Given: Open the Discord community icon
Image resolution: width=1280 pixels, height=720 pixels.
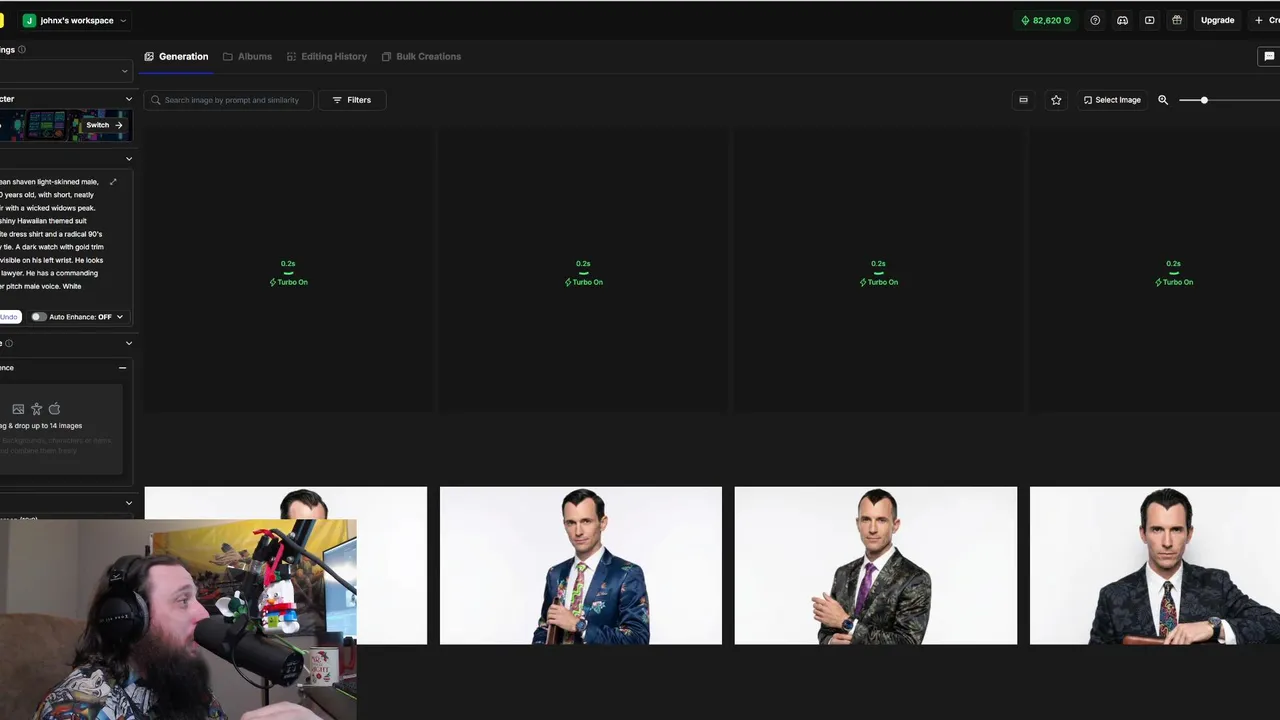Looking at the screenshot, I should [x=1122, y=20].
